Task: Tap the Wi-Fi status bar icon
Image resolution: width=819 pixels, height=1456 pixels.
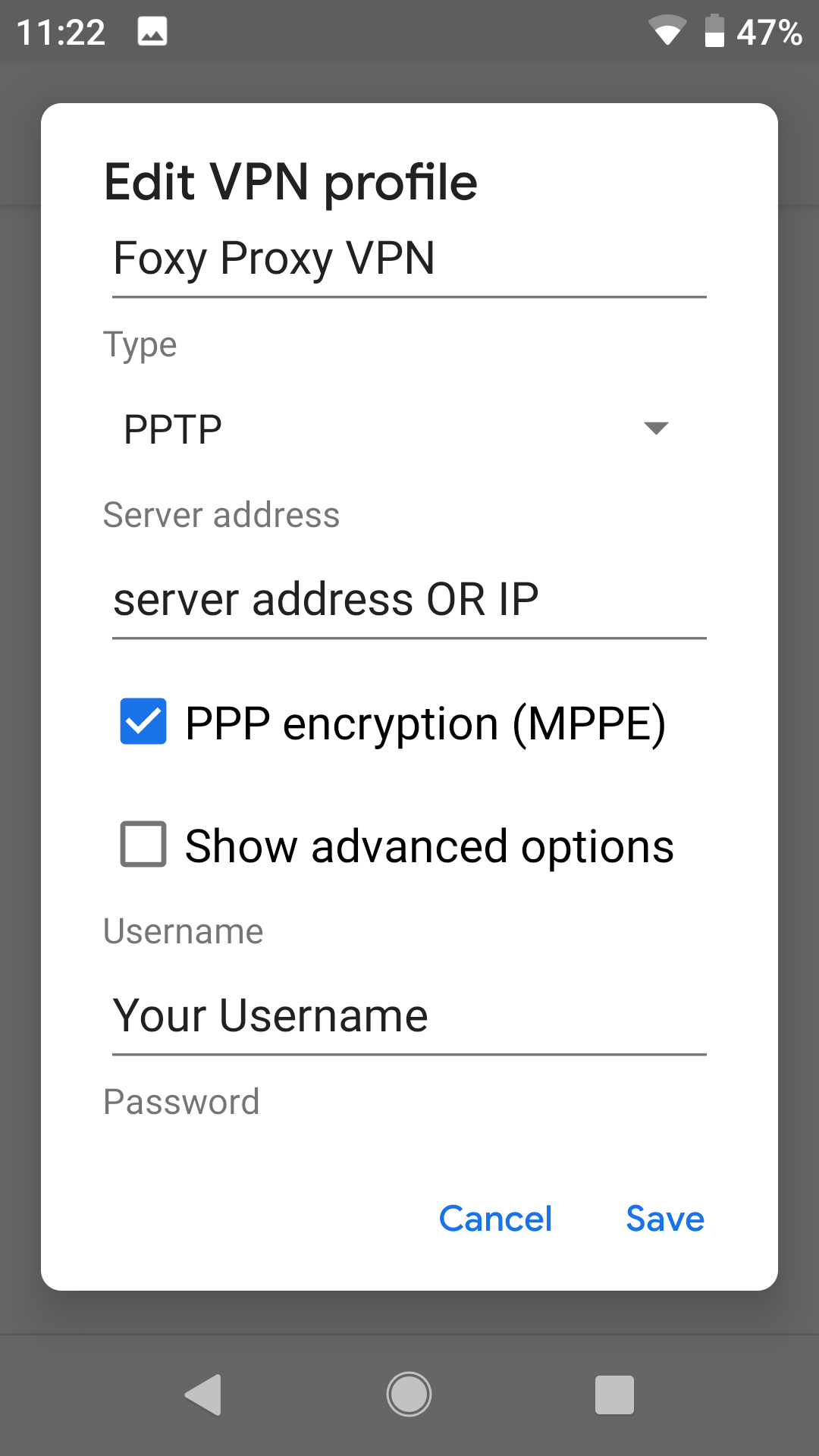Action: click(x=667, y=31)
